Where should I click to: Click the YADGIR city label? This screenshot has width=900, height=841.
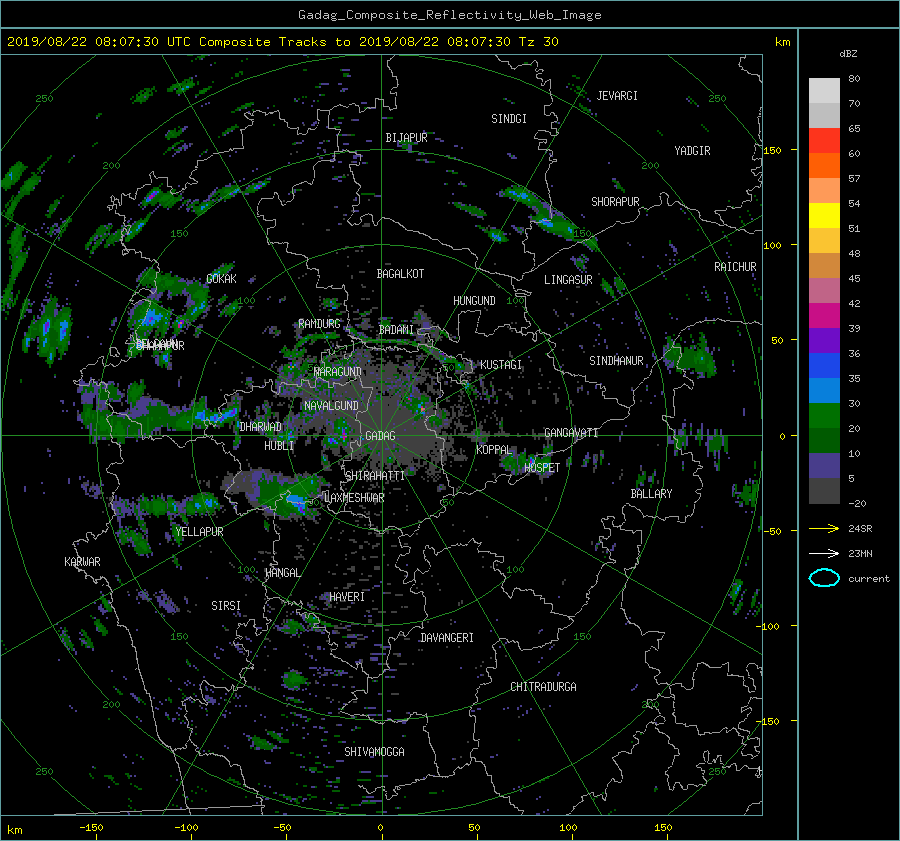692,151
